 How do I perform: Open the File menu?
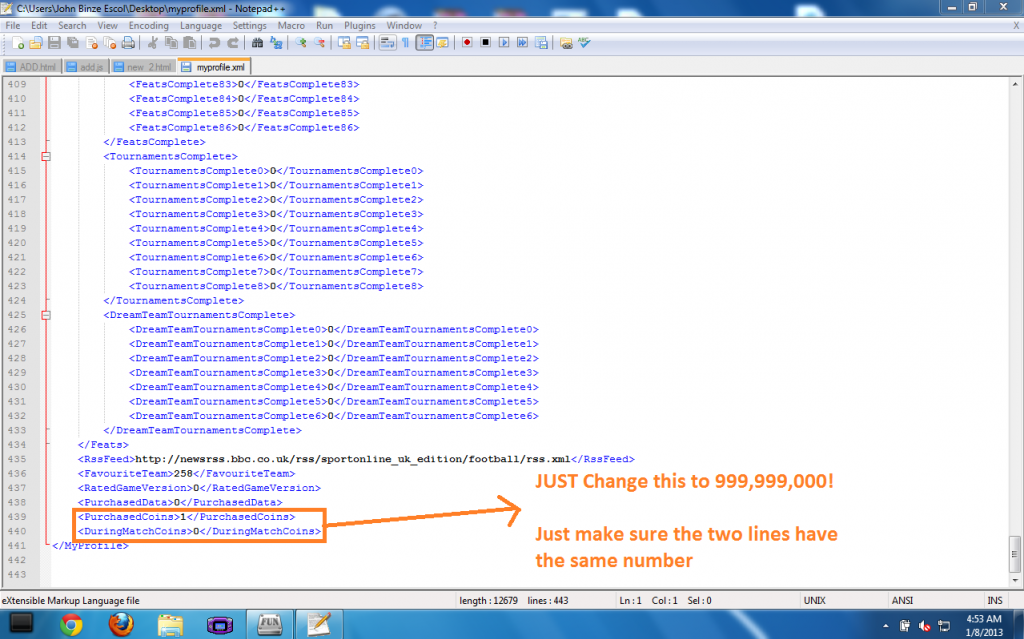[x=12, y=25]
